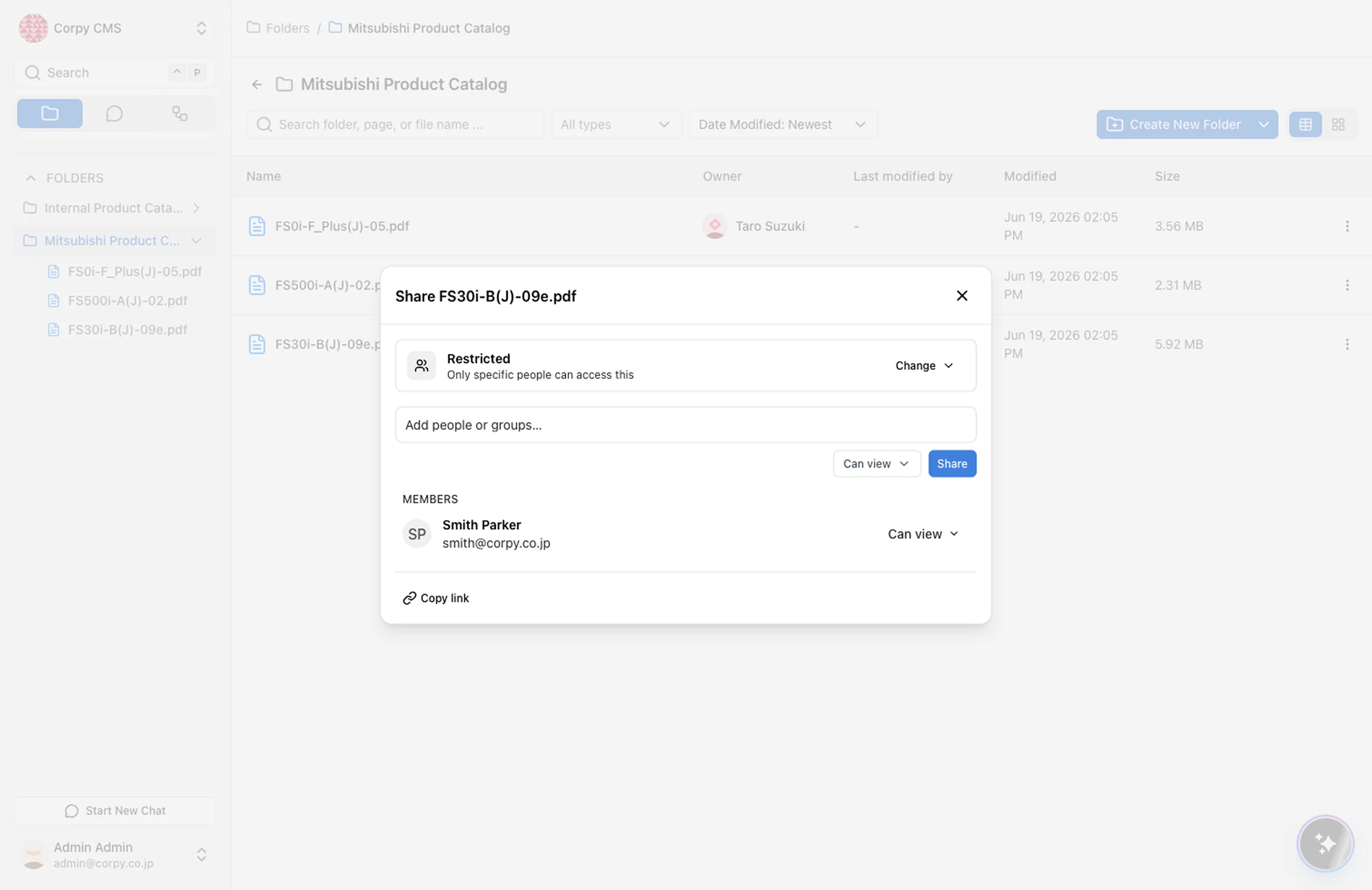Image resolution: width=1372 pixels, height=890 pixels.
Task: Switch to the workflow diagram tab icon
Action: click(x=179, y=113)
